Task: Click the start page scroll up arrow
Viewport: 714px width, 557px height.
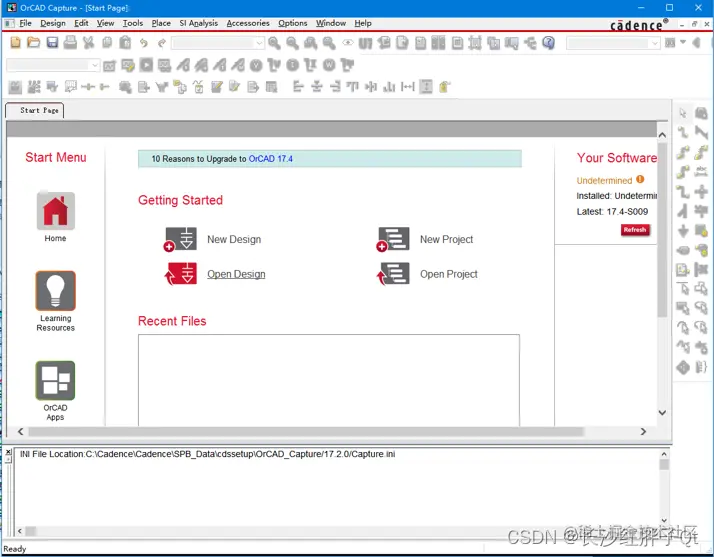Action: pos(662,135)
